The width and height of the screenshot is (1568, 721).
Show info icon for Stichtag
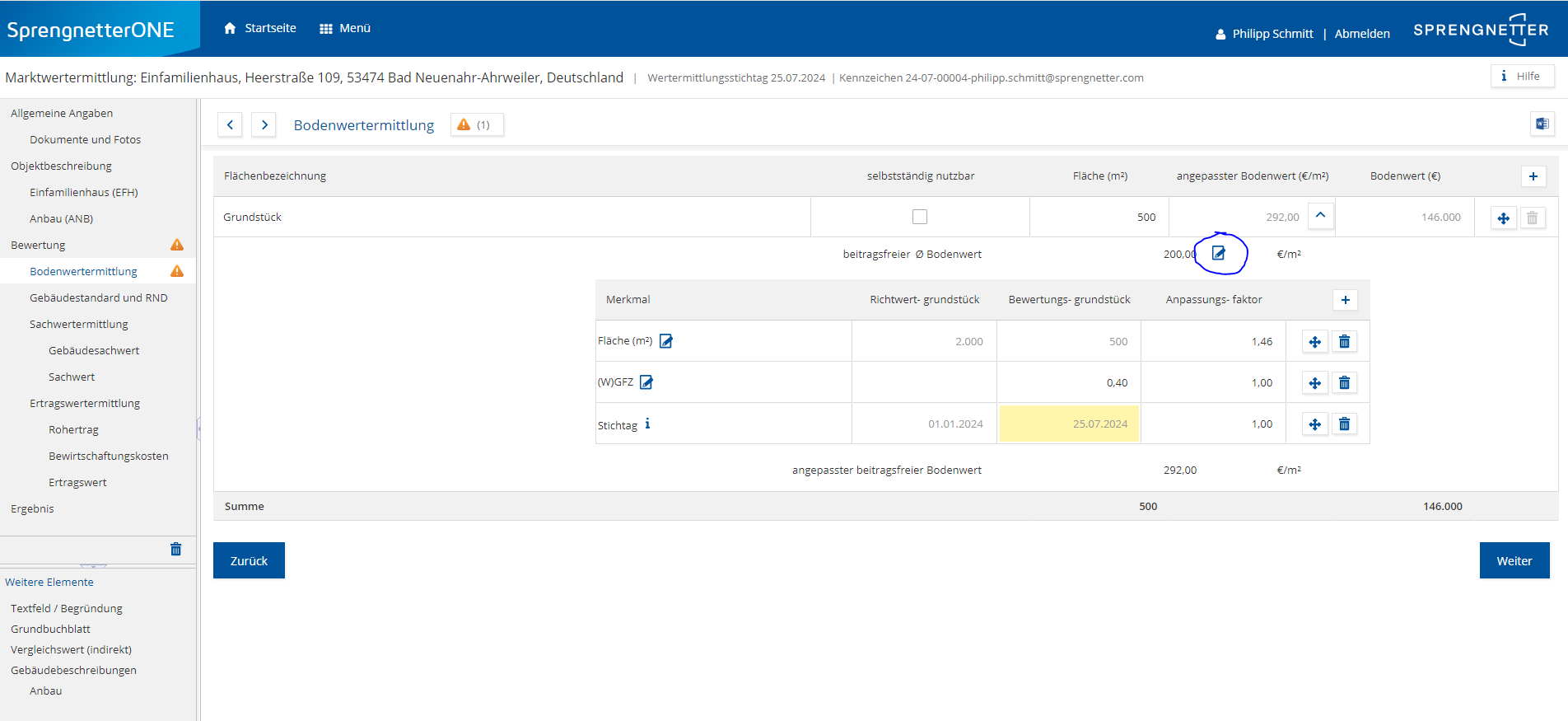click(647, 424)
